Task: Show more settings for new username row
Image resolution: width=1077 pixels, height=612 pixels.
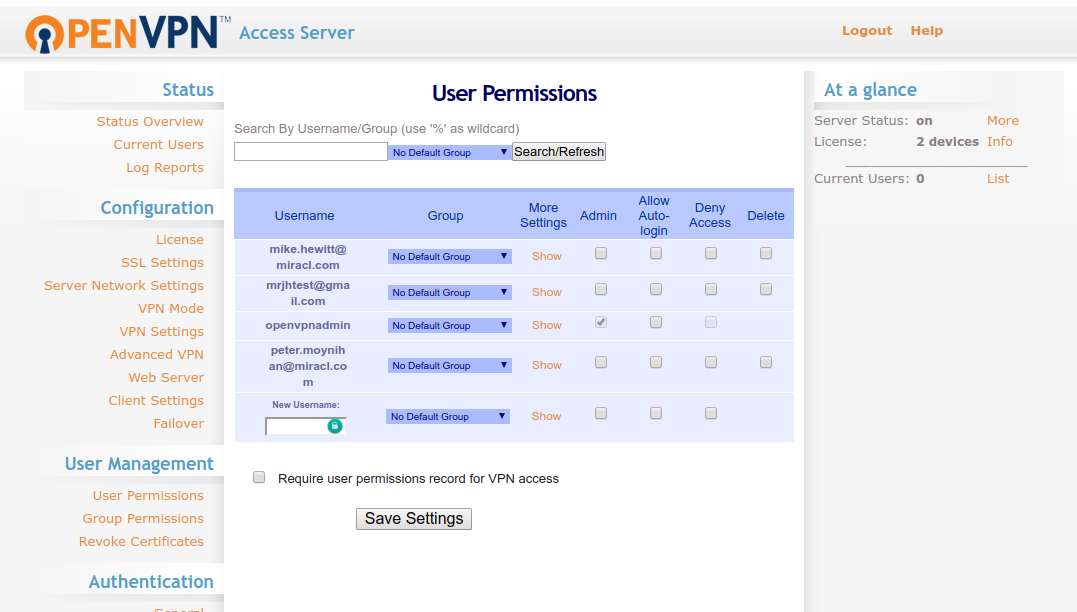Action: click(546, 416)
